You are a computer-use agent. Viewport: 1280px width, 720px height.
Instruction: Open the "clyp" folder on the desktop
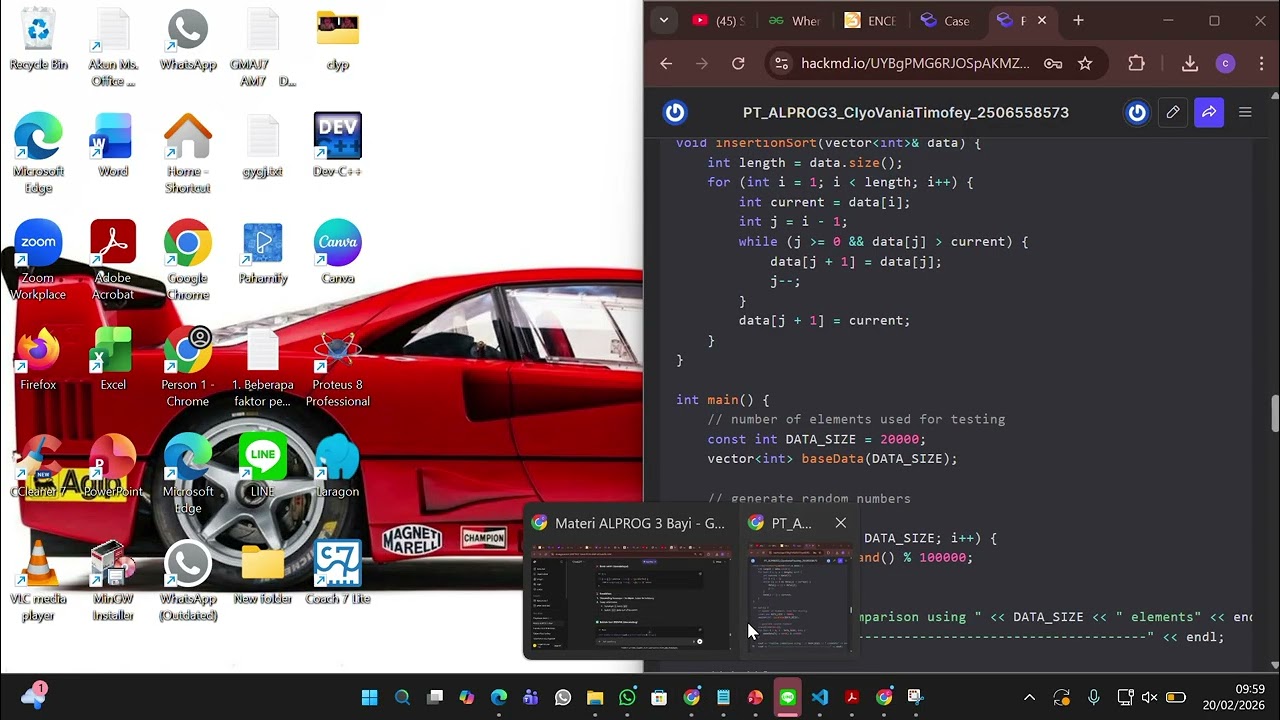337,40
